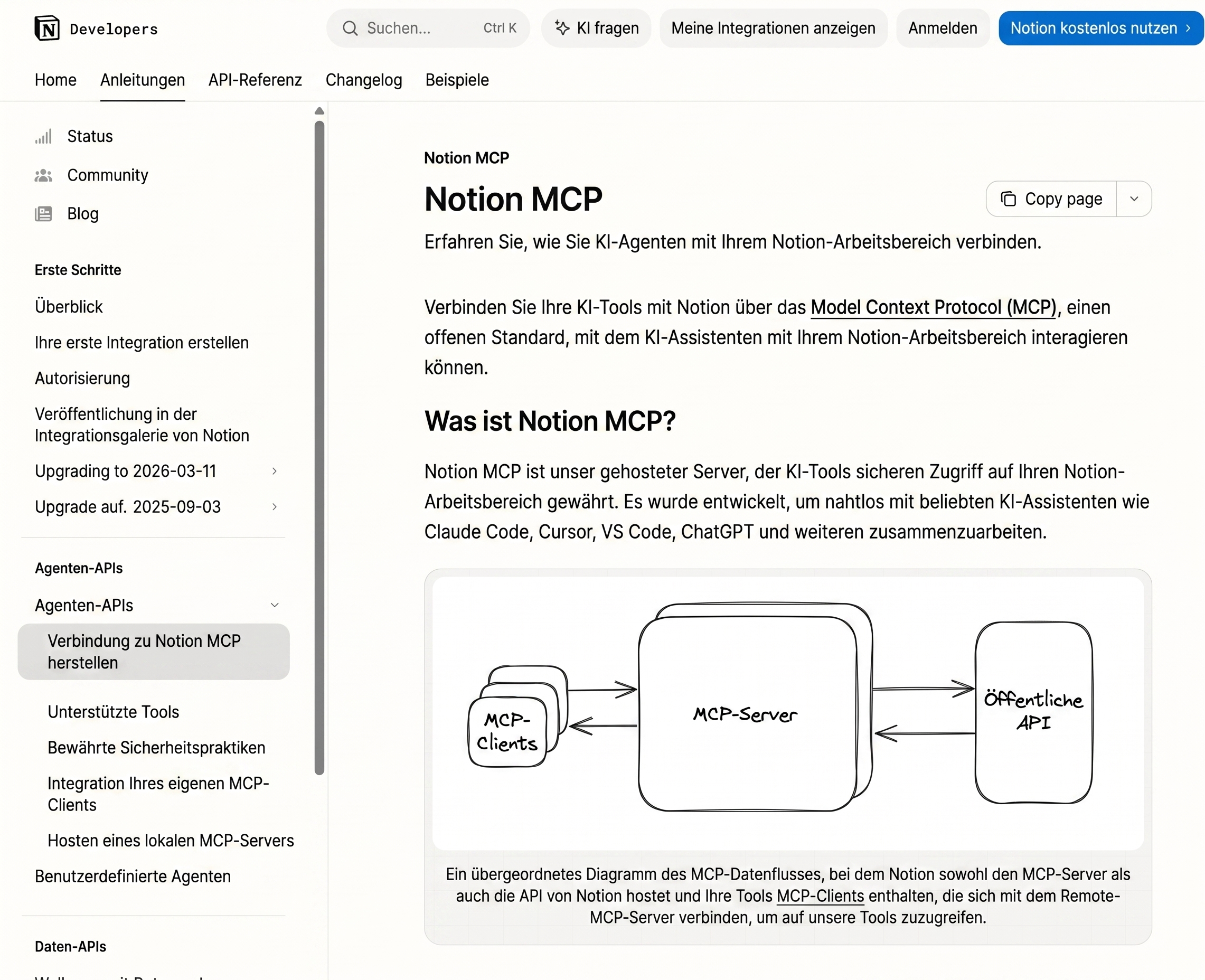1205x980 pixels.
Task: Open the Überblick sidebar item
Action: click(x=68, y=307)
